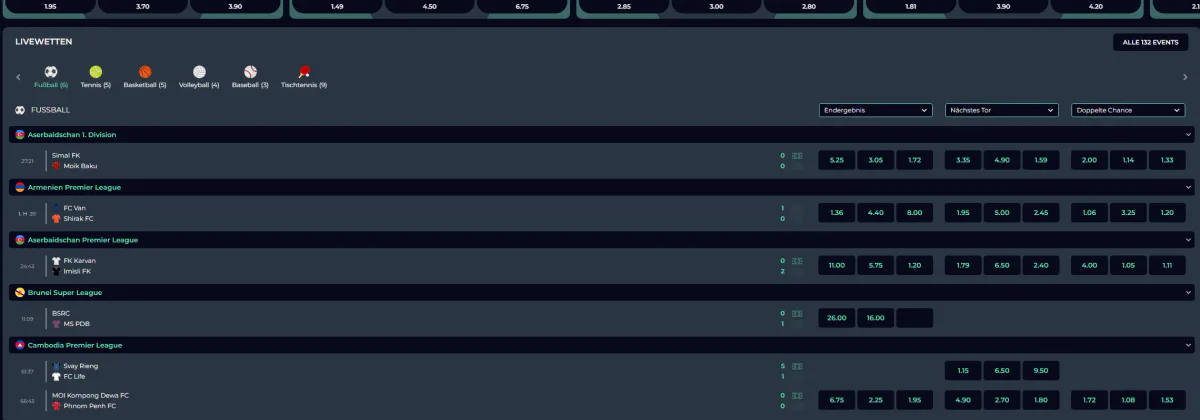The width and height of the screenshot is (1200, 420).
Task: Open the Nächstes Tor market dropdown
Action: [x=1001, y=110]
